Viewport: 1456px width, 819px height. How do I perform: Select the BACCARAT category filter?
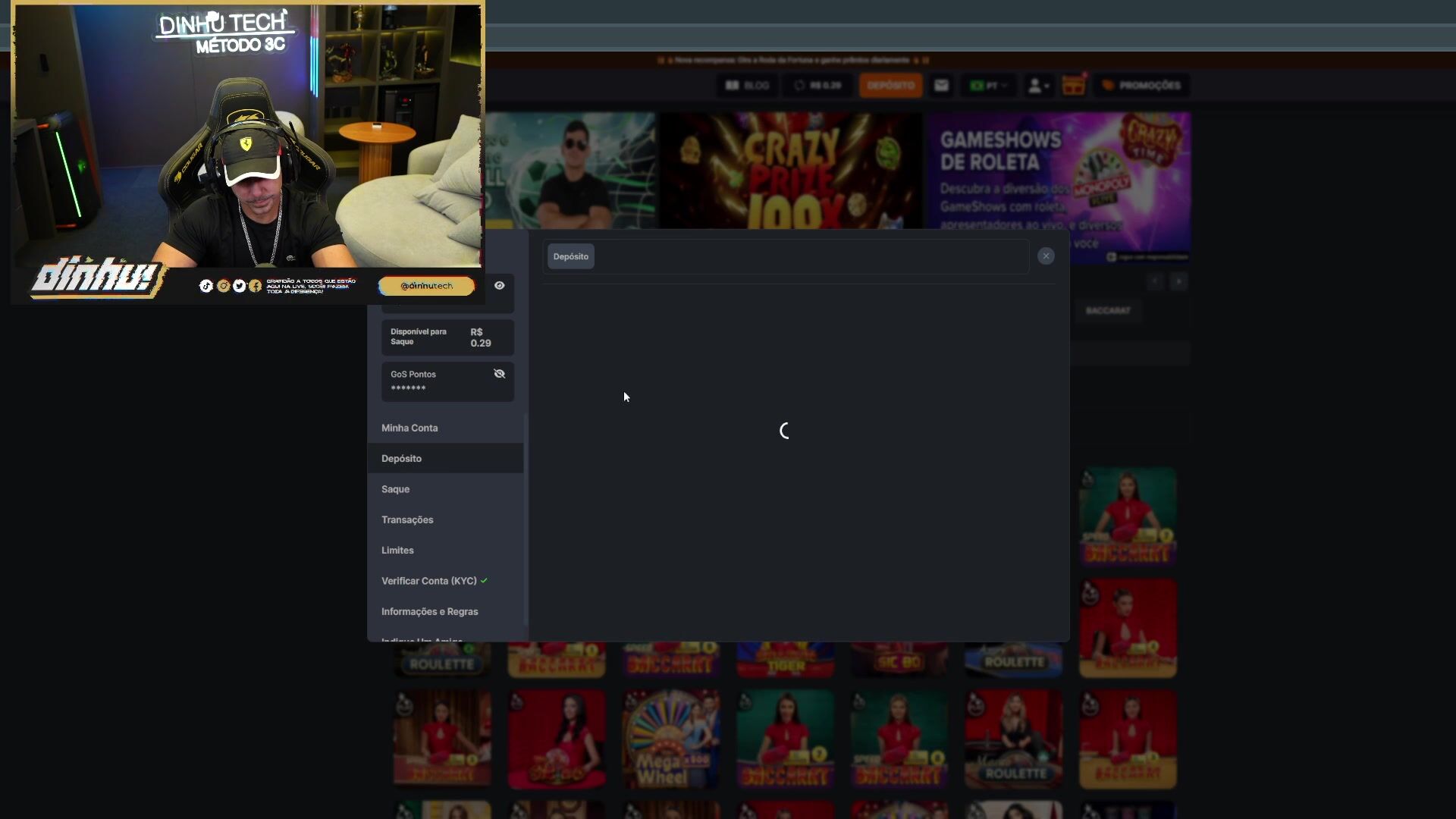(1108, 311)
